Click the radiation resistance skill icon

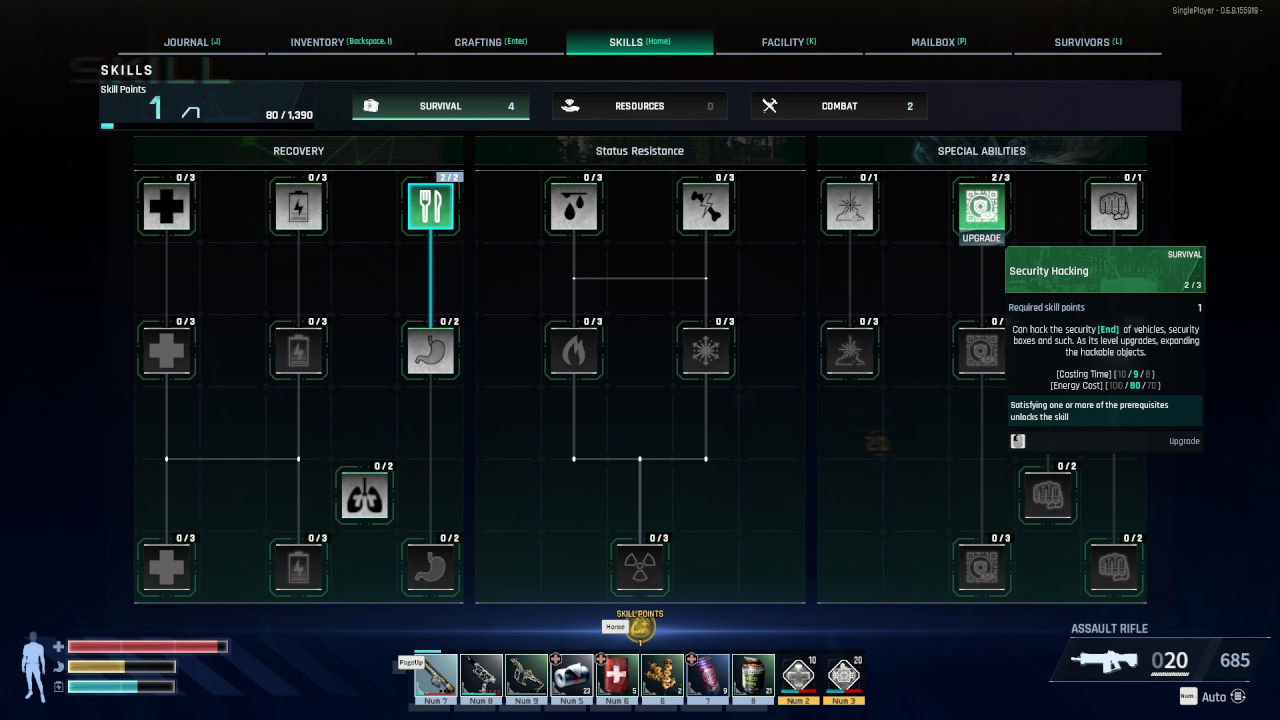pos(639,566)
